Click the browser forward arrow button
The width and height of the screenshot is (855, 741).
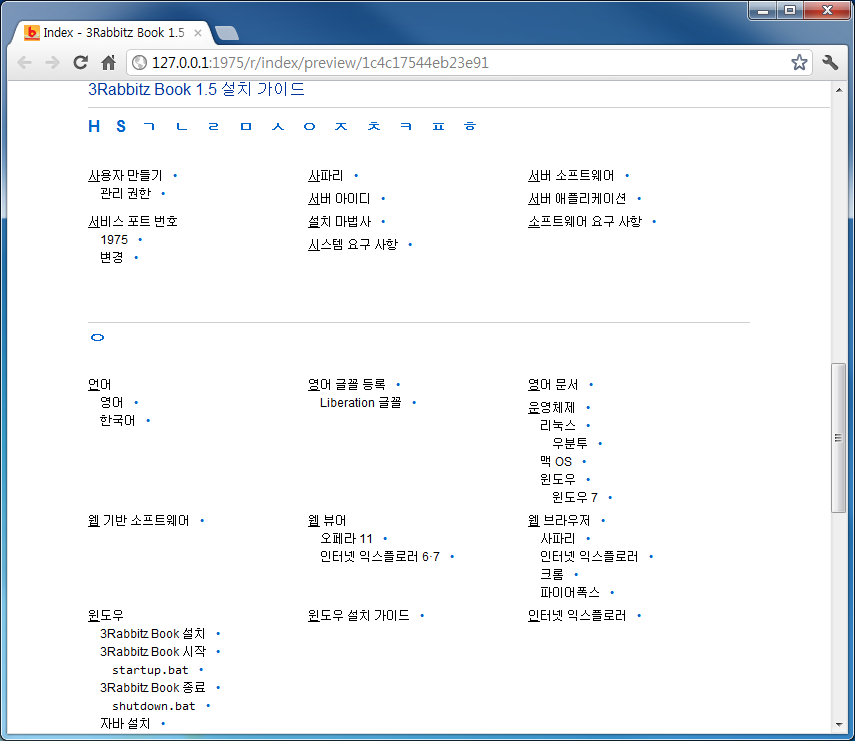(x=52, y=63)
